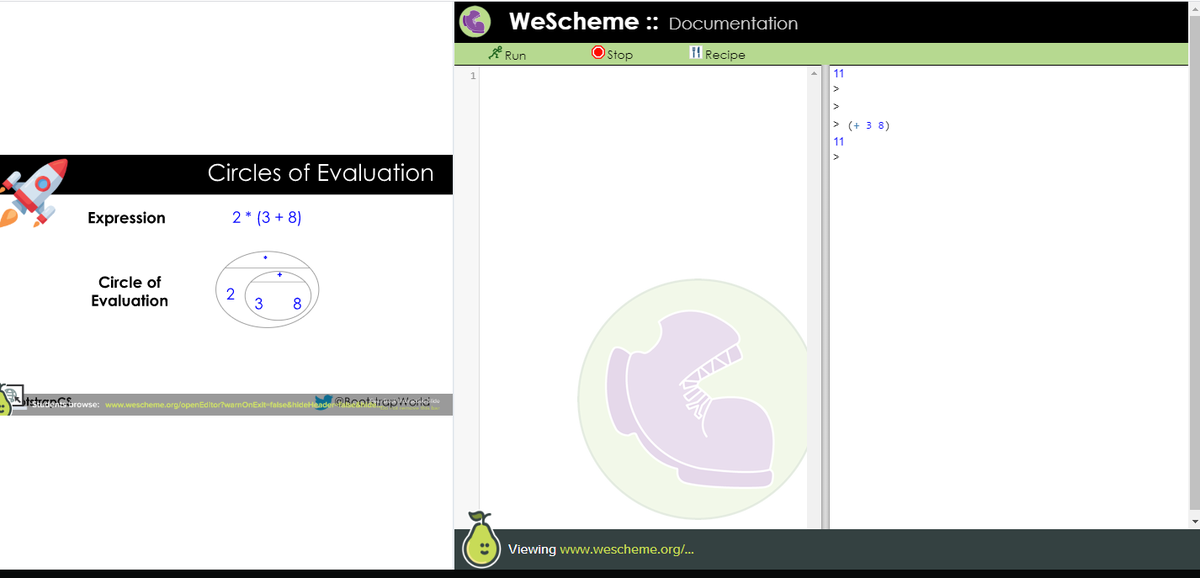Click the Twitter bird icon on slide

click(x=322, y=401)
